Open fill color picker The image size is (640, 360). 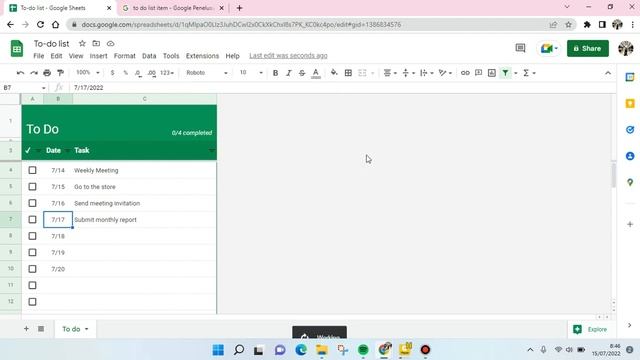point(334,73)
